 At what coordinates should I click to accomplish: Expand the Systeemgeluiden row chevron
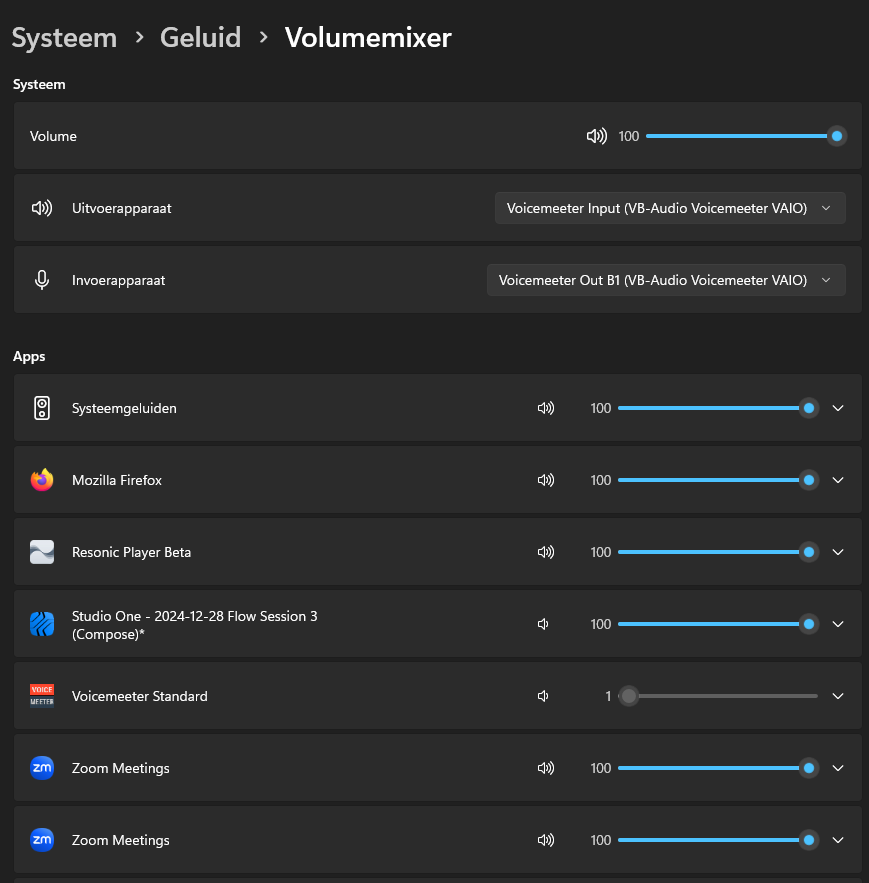click(838, 408)
